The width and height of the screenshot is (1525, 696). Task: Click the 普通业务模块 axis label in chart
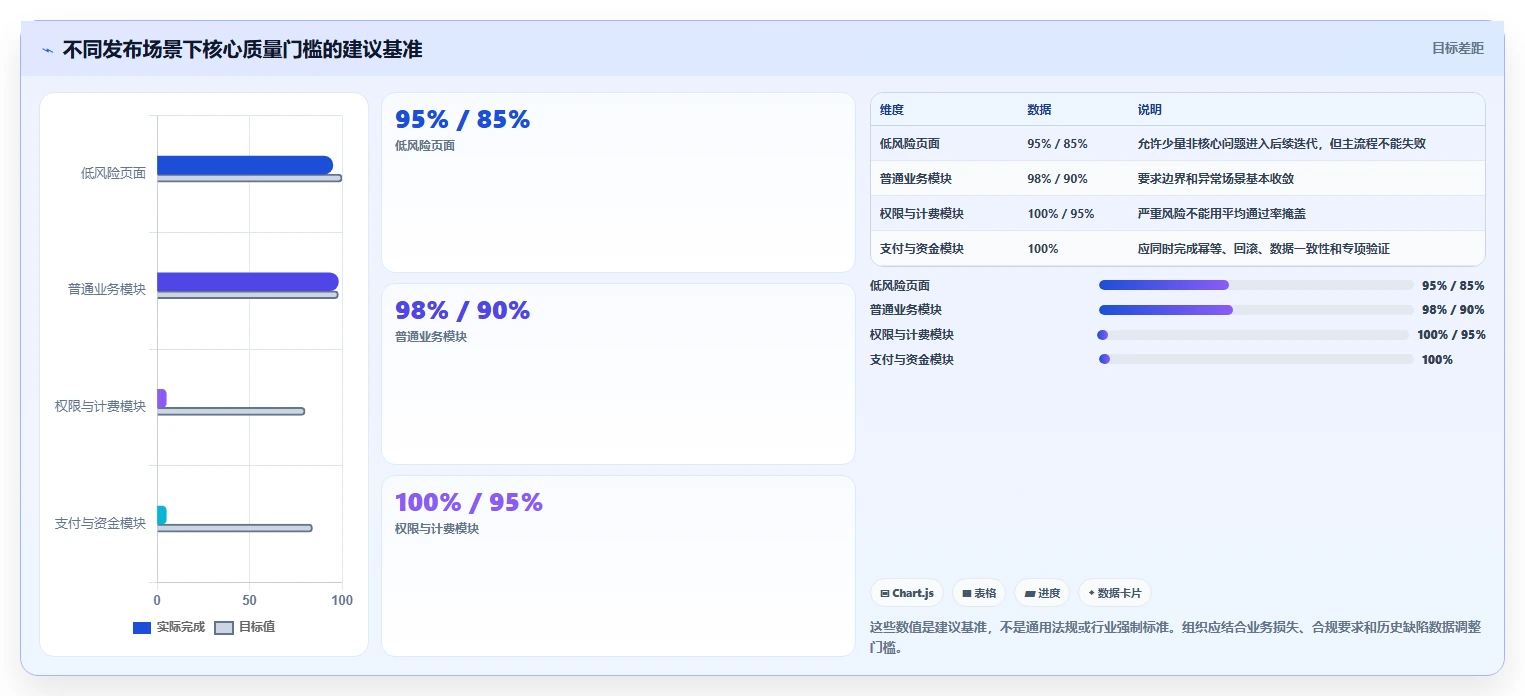tap(107, 289)
